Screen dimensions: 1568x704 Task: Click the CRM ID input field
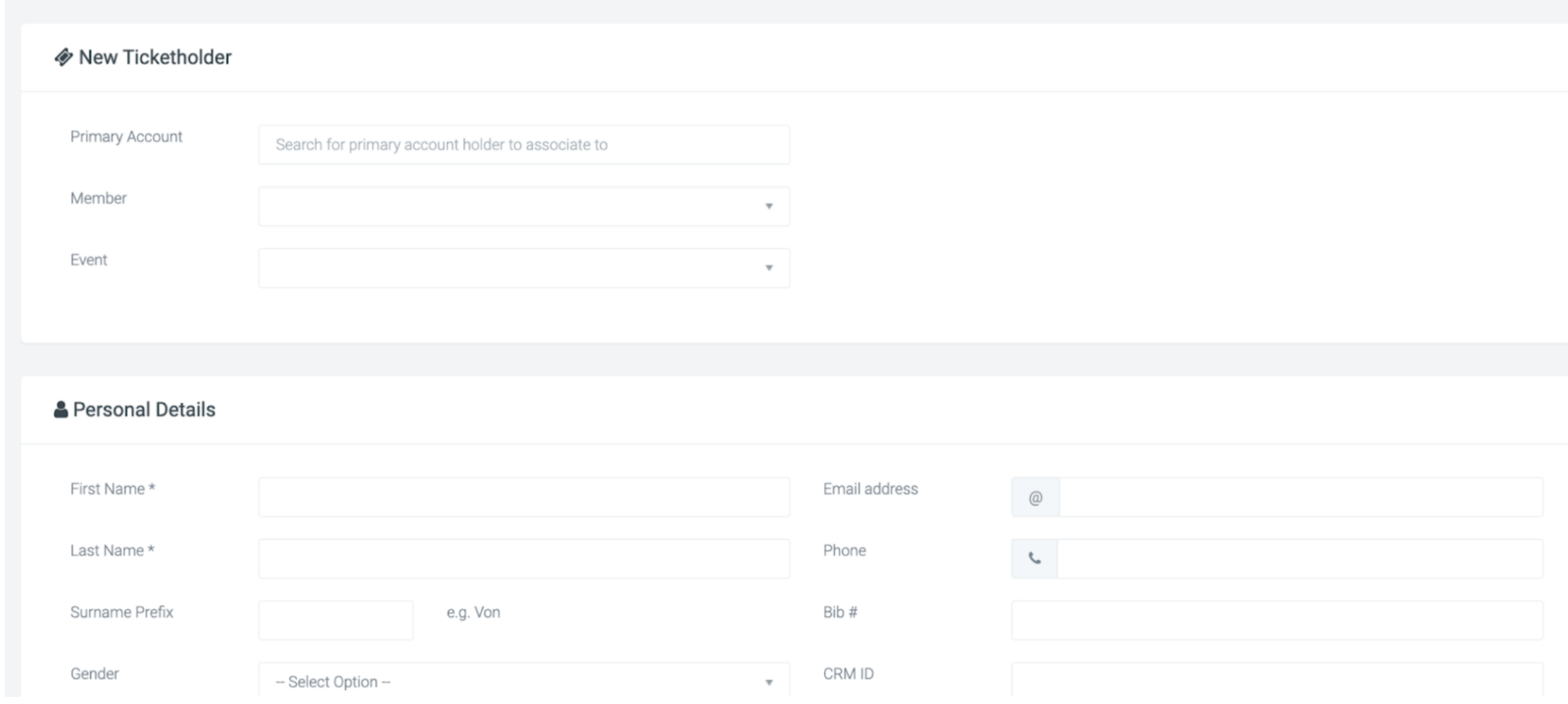coord(1277,681)
